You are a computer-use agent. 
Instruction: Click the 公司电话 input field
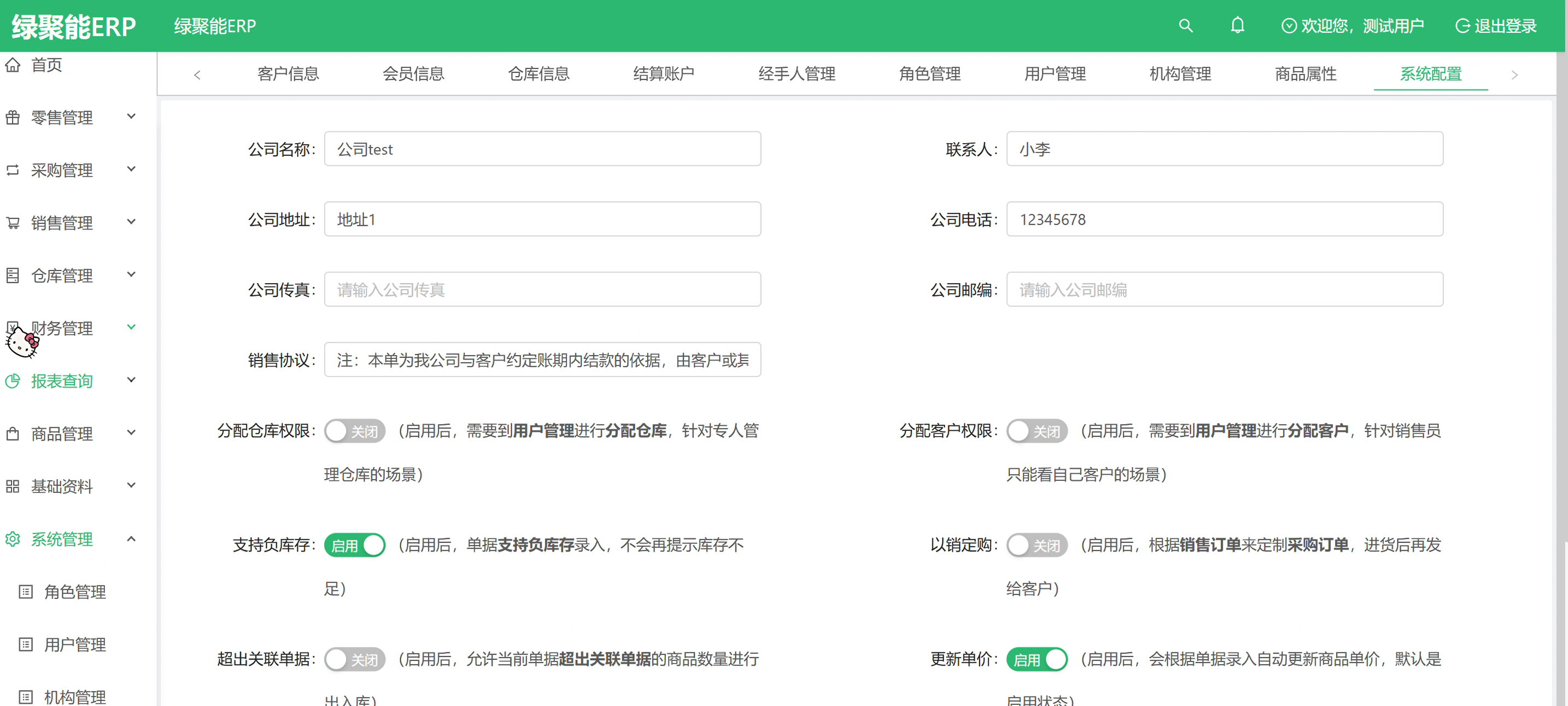point(1225,219)
